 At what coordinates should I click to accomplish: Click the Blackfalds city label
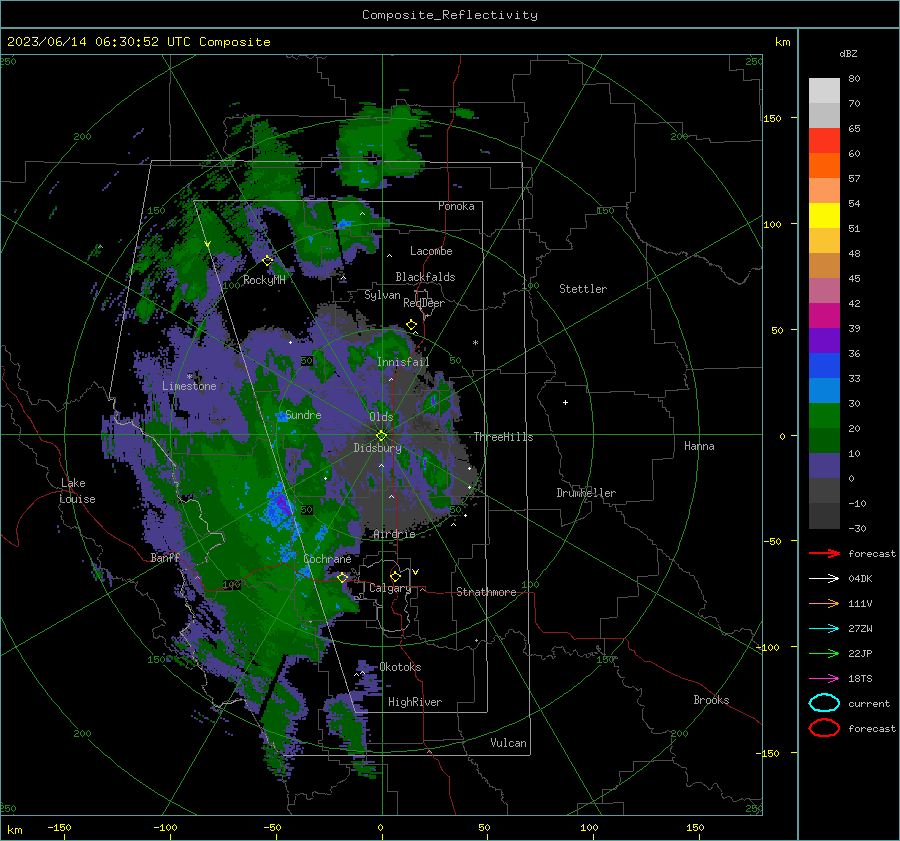(x=425, y=277)
